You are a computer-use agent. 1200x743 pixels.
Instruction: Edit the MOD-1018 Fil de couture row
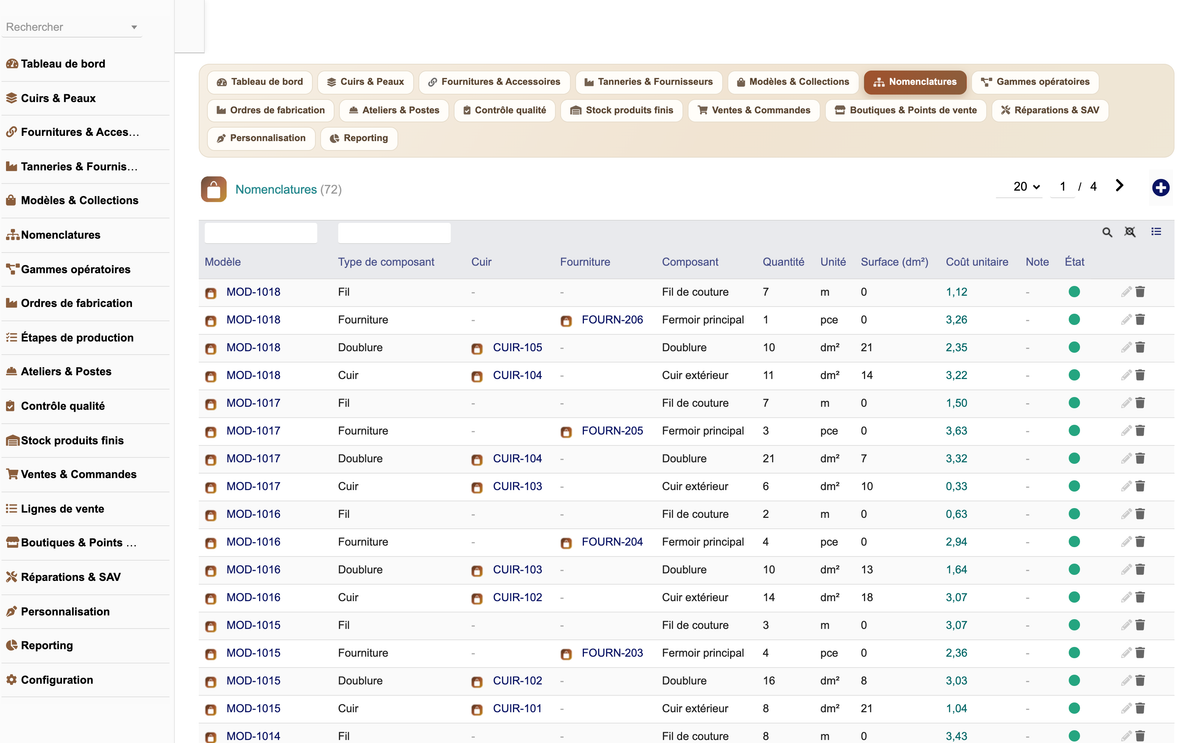tap(1126, 292)
